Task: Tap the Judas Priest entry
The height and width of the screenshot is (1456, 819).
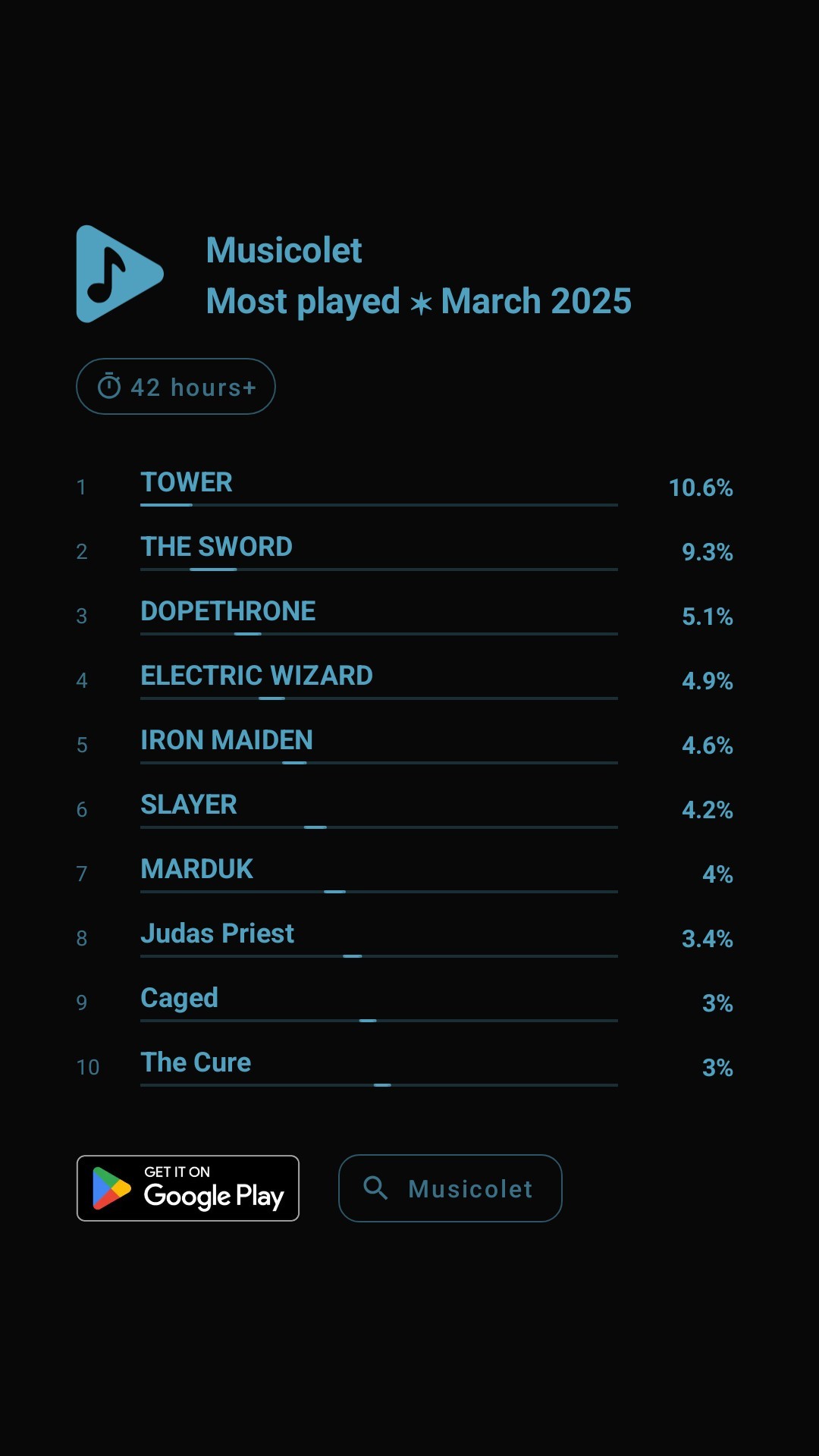Action: pos(218,934)
